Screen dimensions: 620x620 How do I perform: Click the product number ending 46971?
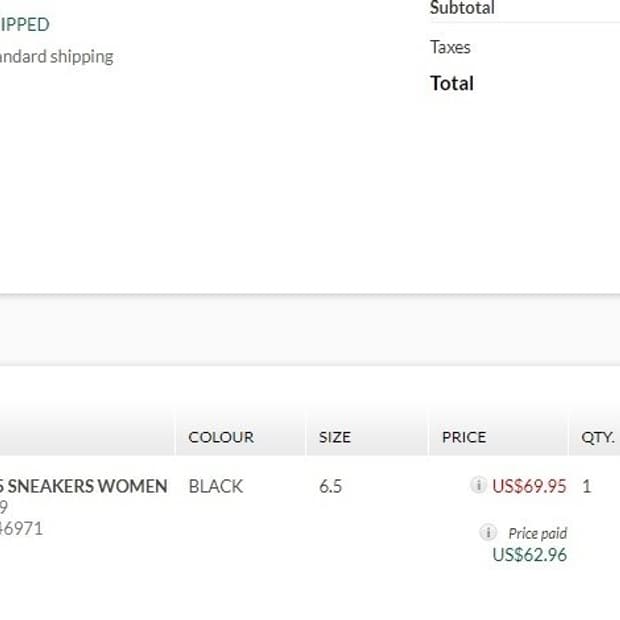21,528
